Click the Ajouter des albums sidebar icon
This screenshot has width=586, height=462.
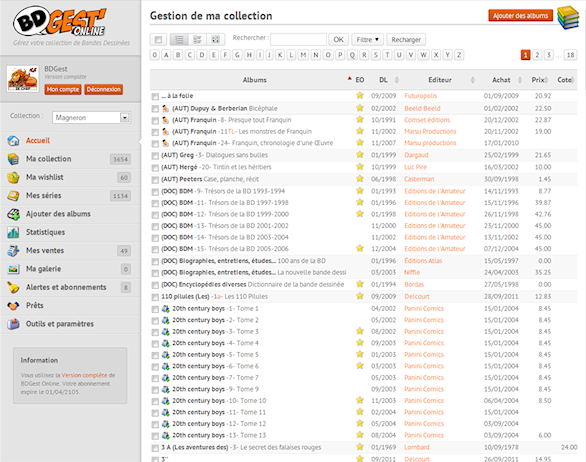point(13,214)
